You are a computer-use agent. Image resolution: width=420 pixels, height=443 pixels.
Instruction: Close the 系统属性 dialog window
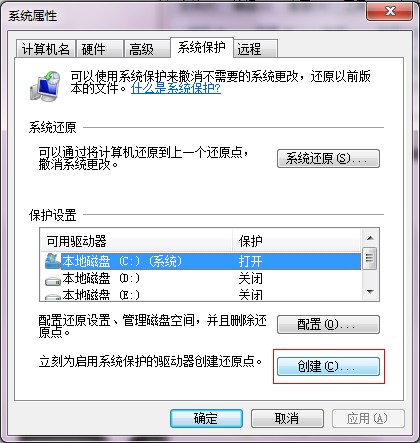pyautogui.click(x=389, y=11)
